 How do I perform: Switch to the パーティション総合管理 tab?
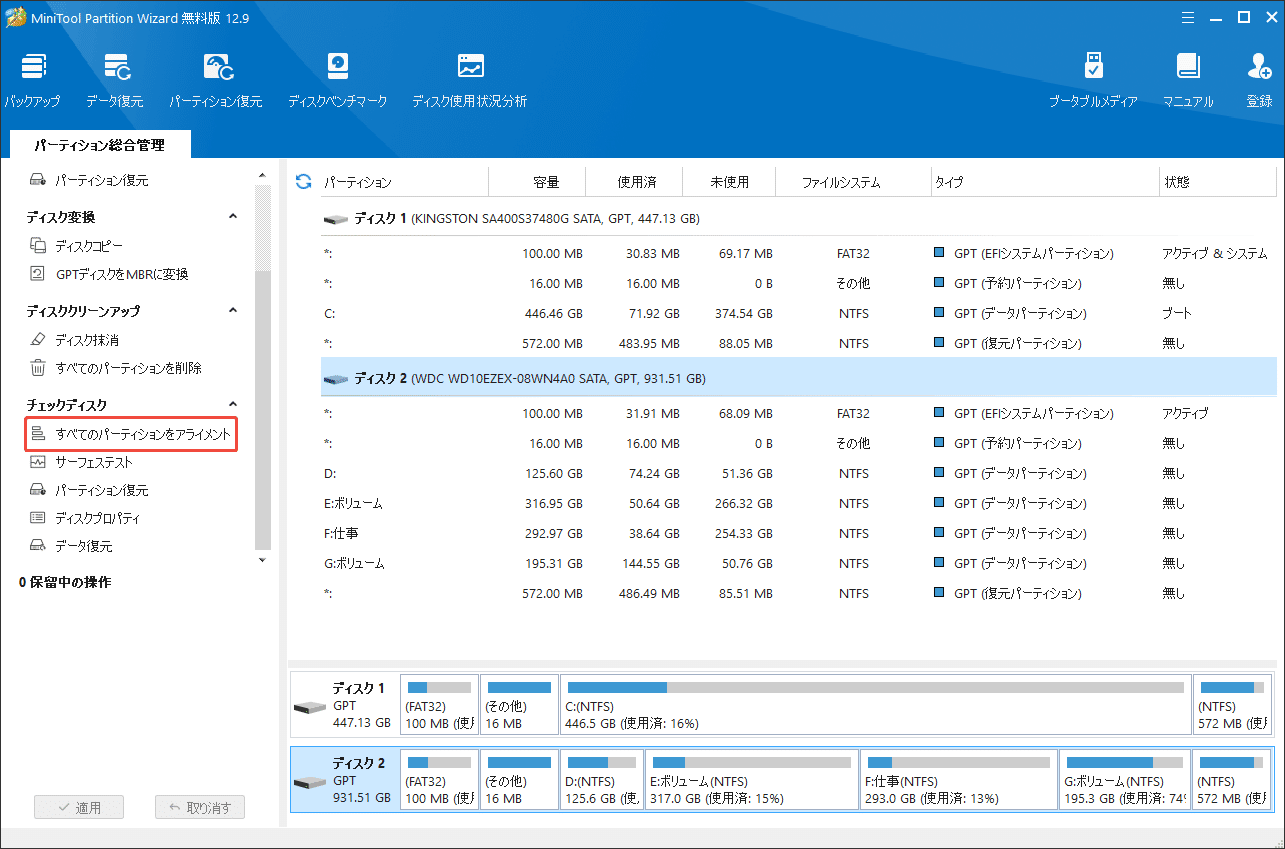98,144
